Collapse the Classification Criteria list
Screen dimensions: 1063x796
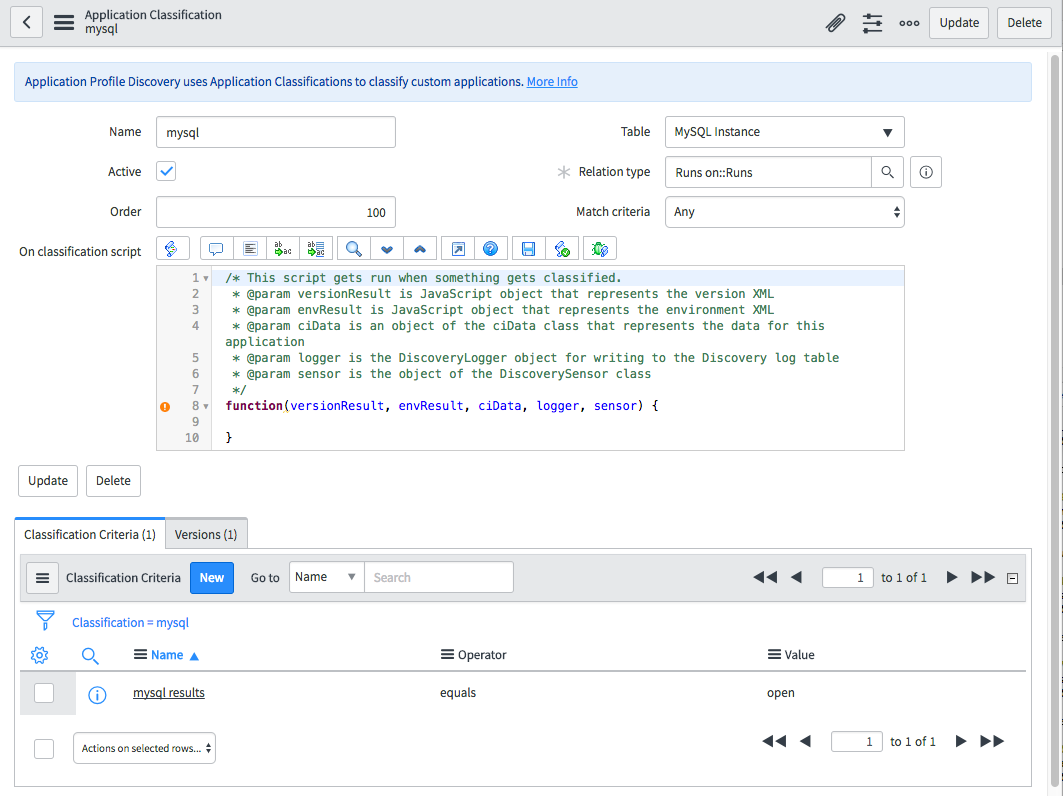tap(1012, 578)
